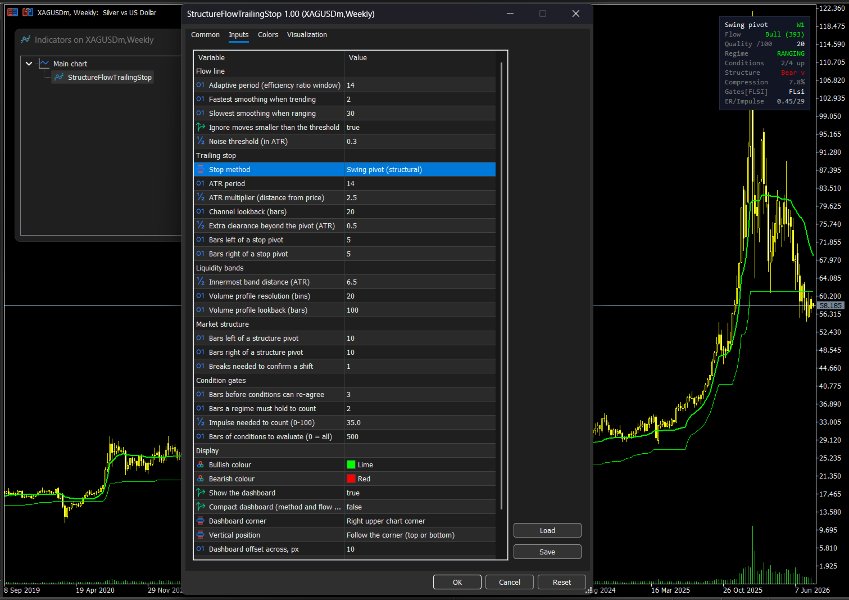Click the bool icon beside Compact dashboard
Screen dimensions: 849x600
click(x=201, y=507)
